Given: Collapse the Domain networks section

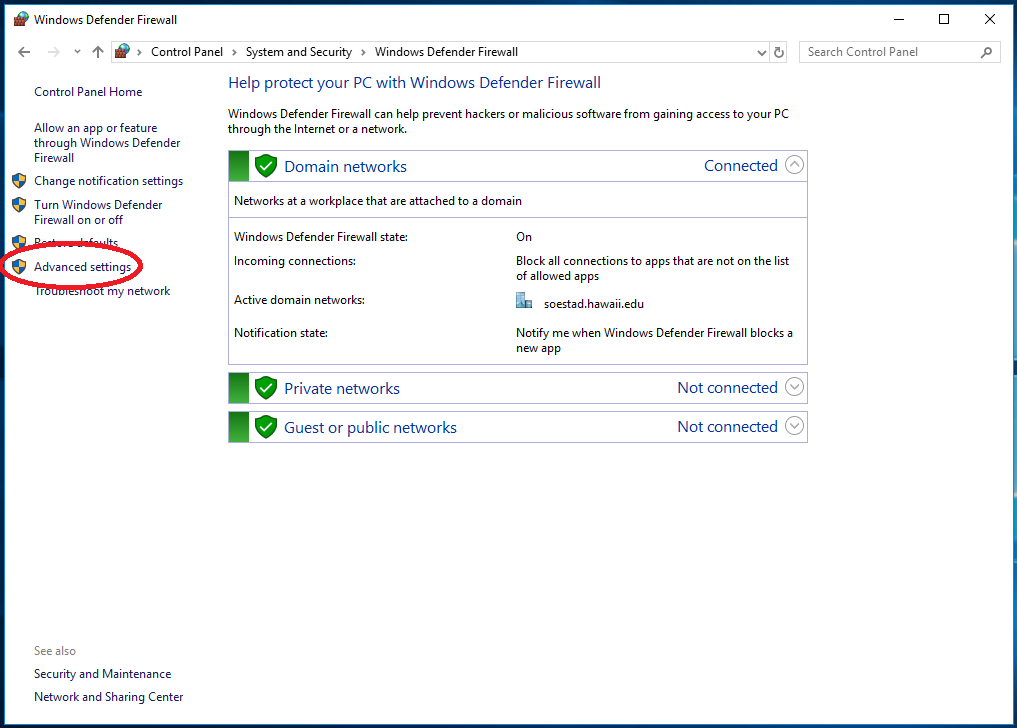Looking at the screenshot, I should click(x=795, y=165).
